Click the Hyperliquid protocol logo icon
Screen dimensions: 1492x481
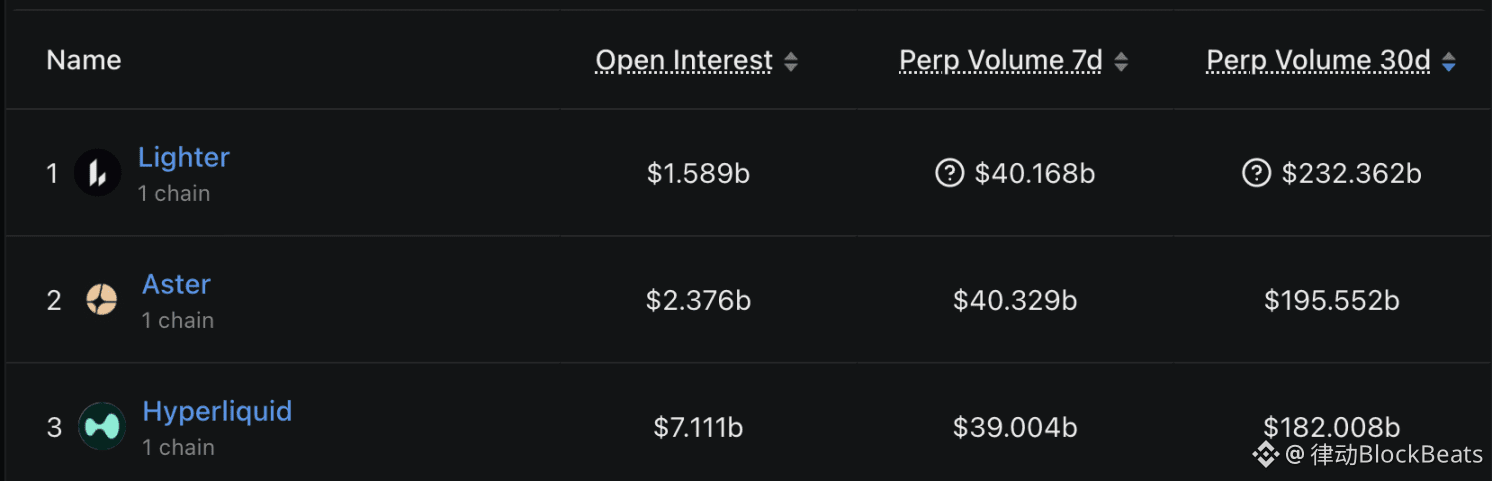(x=101, y=426)
